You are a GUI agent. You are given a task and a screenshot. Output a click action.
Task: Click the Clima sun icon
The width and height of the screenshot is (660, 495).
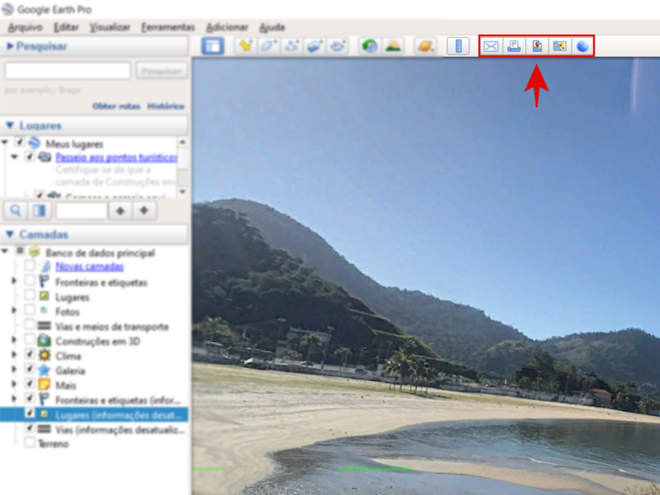point(44,355)
